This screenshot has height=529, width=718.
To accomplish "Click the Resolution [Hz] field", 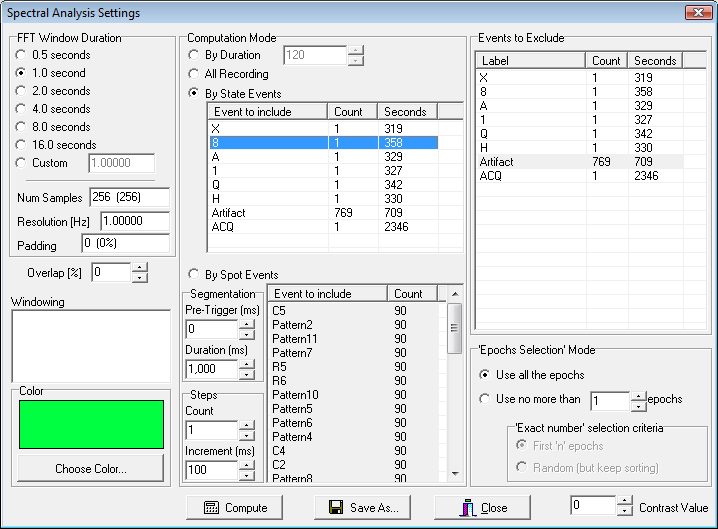I will coord(135,221).
